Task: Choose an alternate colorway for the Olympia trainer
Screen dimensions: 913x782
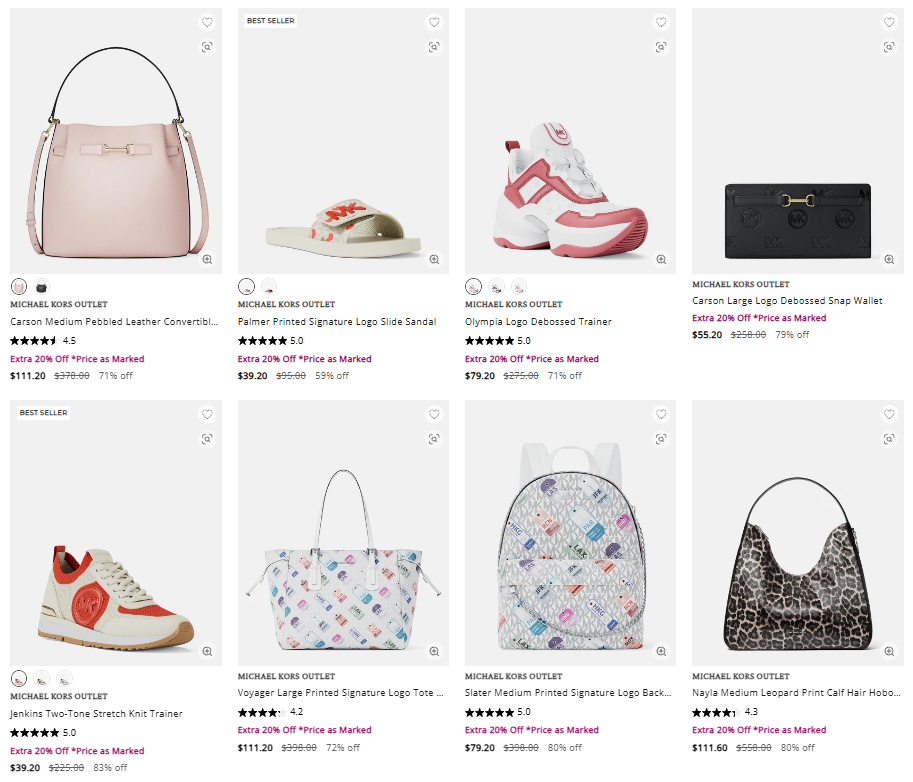Action: (x=495, y=285)
